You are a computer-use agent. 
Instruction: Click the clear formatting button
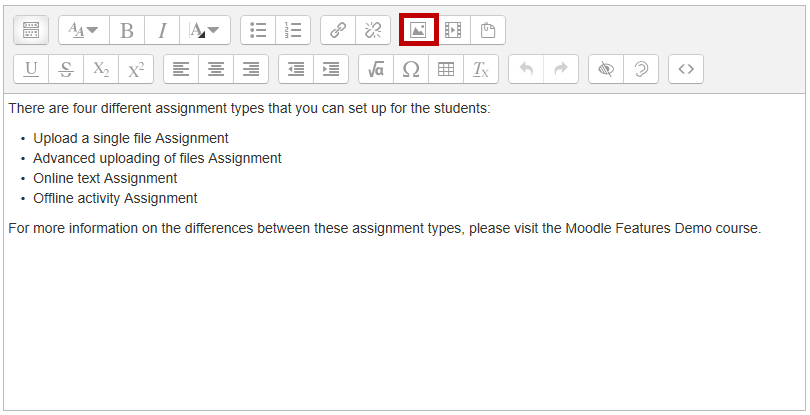[481, 69]
